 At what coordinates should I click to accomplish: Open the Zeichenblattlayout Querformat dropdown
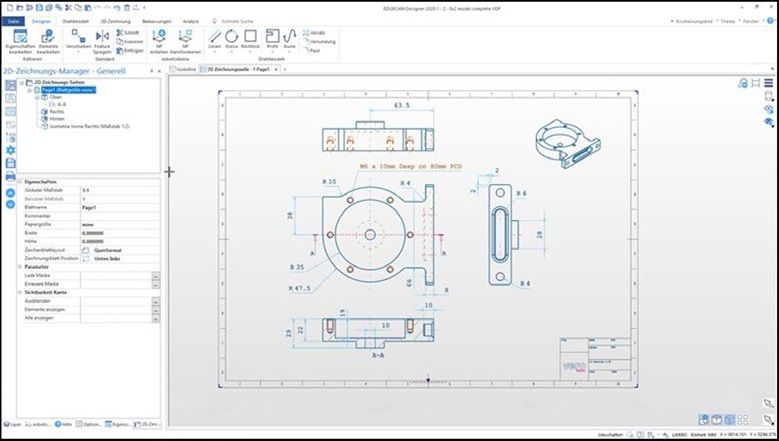coord(120,250)
